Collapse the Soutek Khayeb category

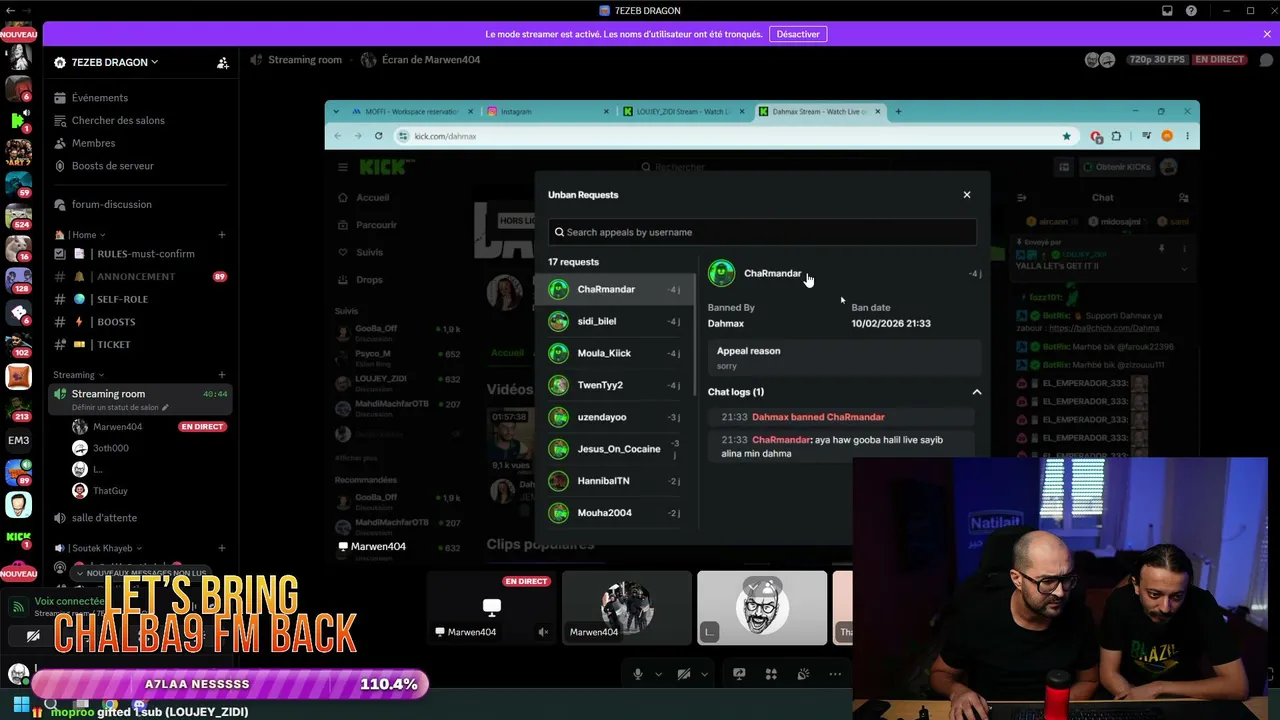click(x=98, y=548)
